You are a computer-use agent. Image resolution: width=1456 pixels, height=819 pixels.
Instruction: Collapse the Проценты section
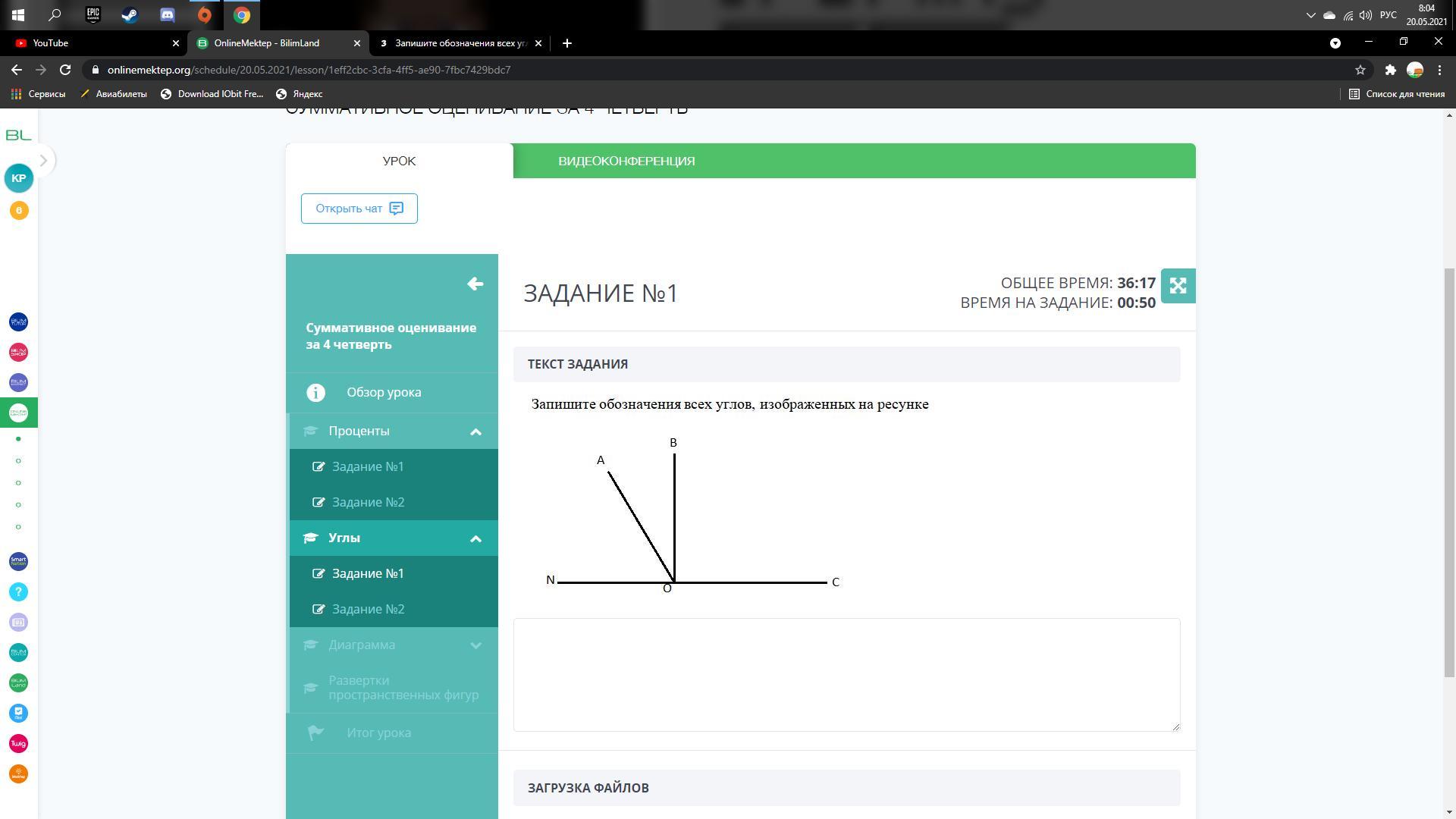[475, 431]
